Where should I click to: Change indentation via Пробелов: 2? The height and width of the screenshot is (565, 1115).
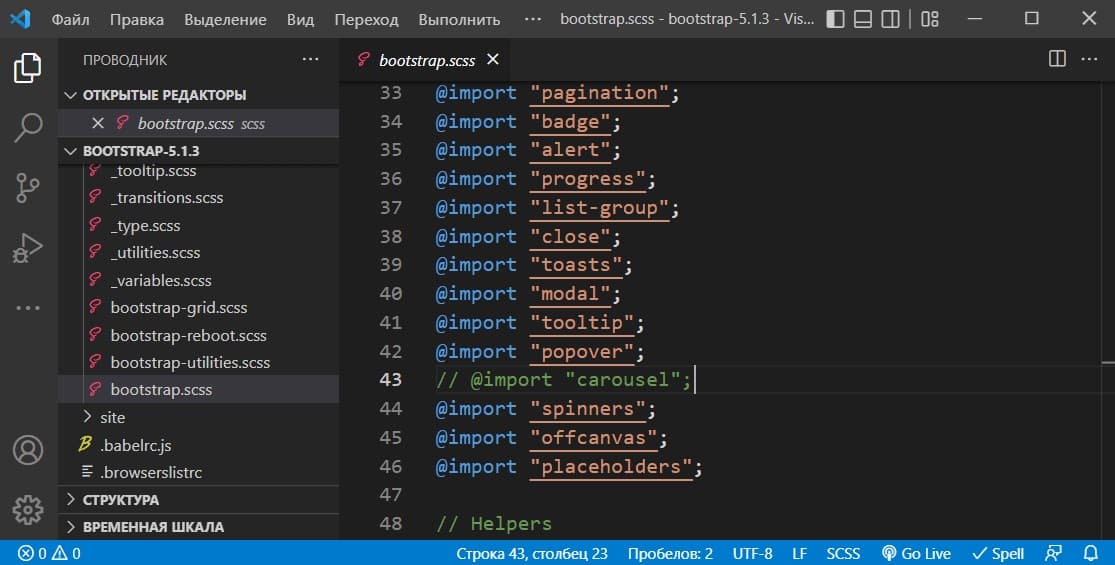pos(670,554)
